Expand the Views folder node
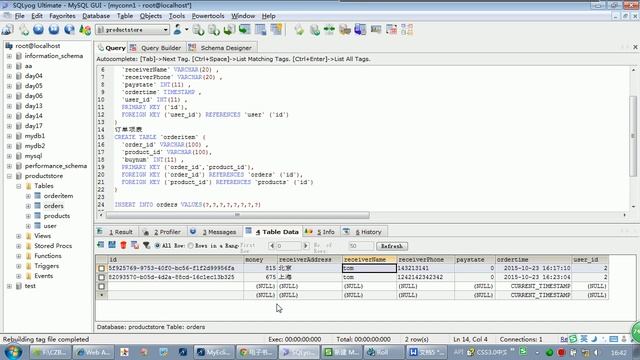Image resolution: width=640 pixels, height=360 pixels. [19, 236]
